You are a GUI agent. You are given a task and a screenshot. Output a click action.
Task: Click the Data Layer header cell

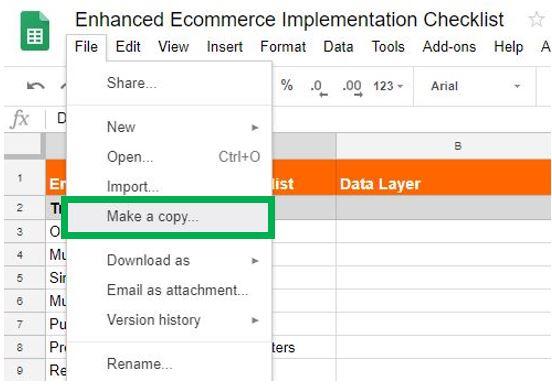444,177
